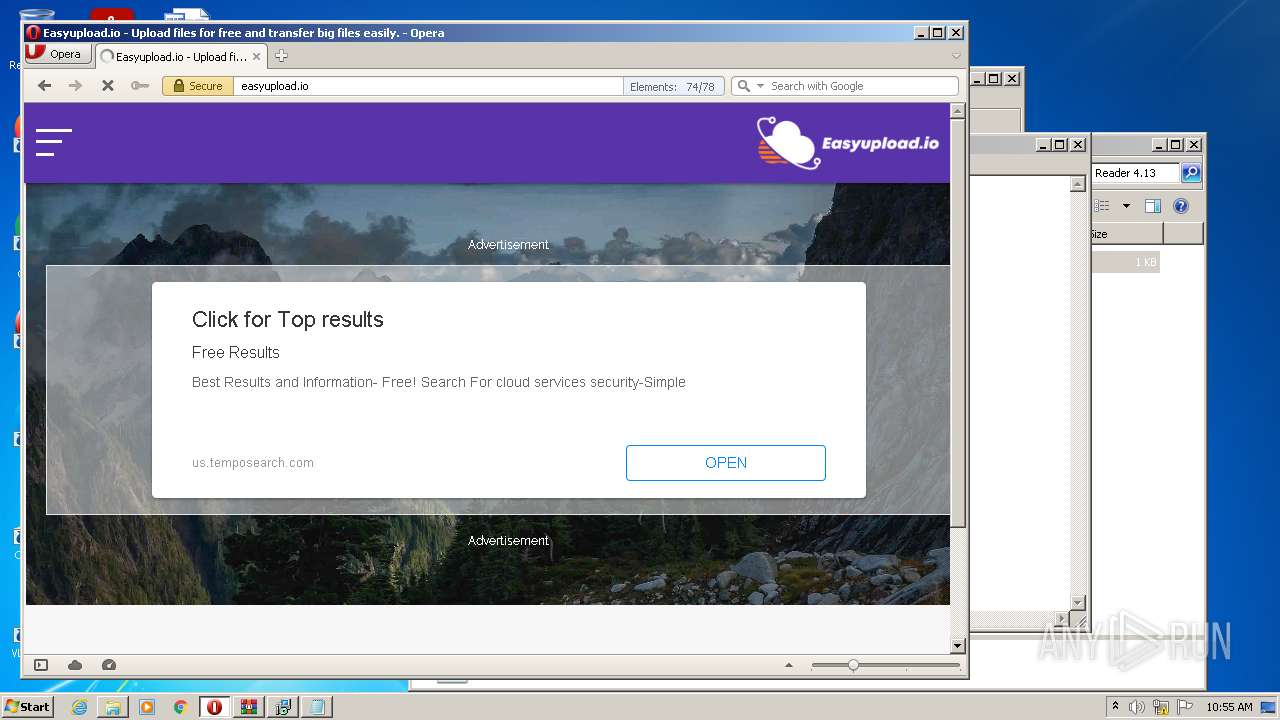Click the scrollbar up arrow in middle rear window
This screenshot has height=720, width=1280.
[1077, 184]
